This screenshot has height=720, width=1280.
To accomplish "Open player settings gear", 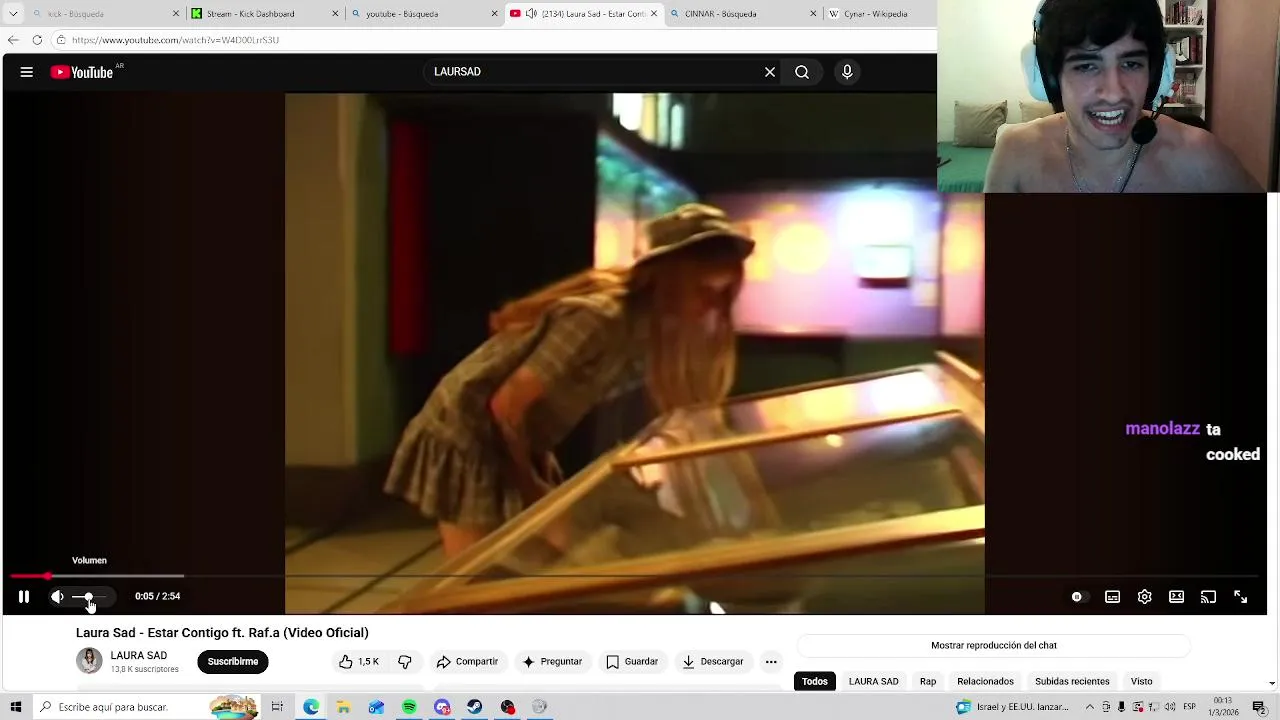I will click(1144, 597).
